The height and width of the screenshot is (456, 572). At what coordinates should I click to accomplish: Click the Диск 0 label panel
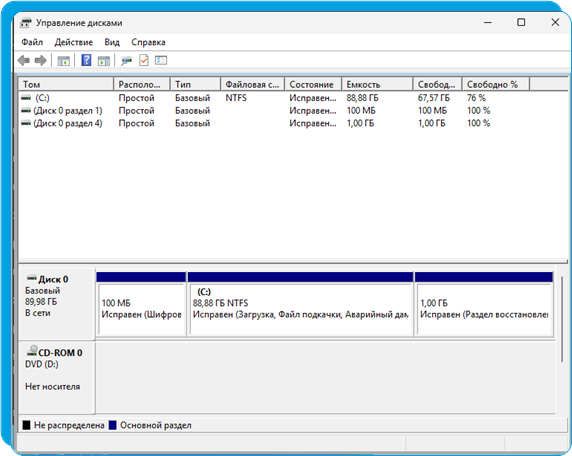[57, 304]
